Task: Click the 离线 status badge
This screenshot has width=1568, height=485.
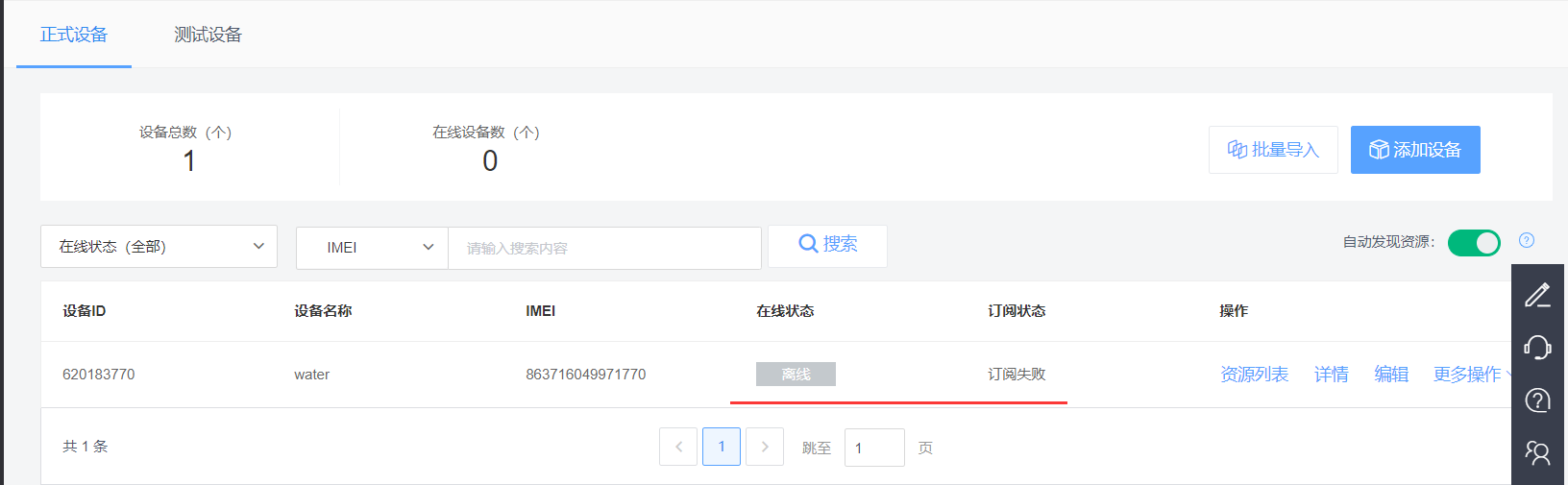Action: tap(796, 374)
